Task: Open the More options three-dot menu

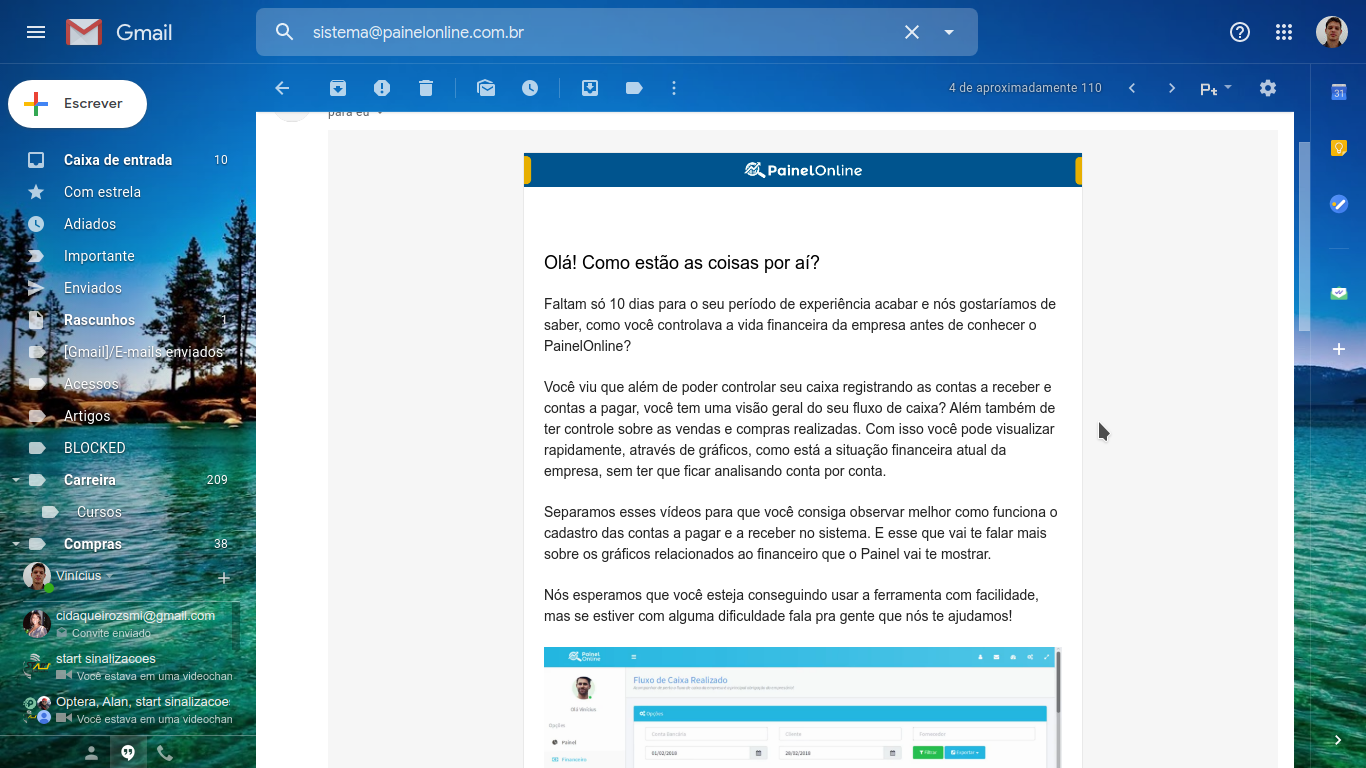Action: click(674, 88)
